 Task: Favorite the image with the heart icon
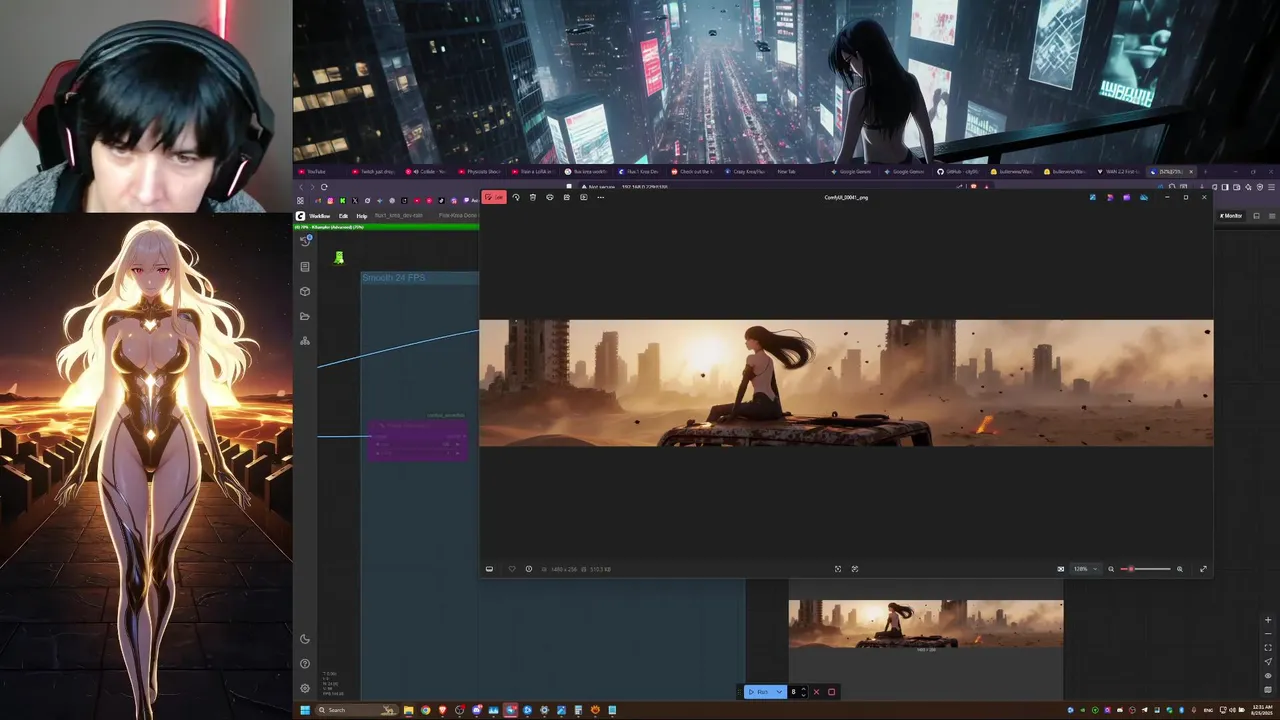[x=512, y=569]
